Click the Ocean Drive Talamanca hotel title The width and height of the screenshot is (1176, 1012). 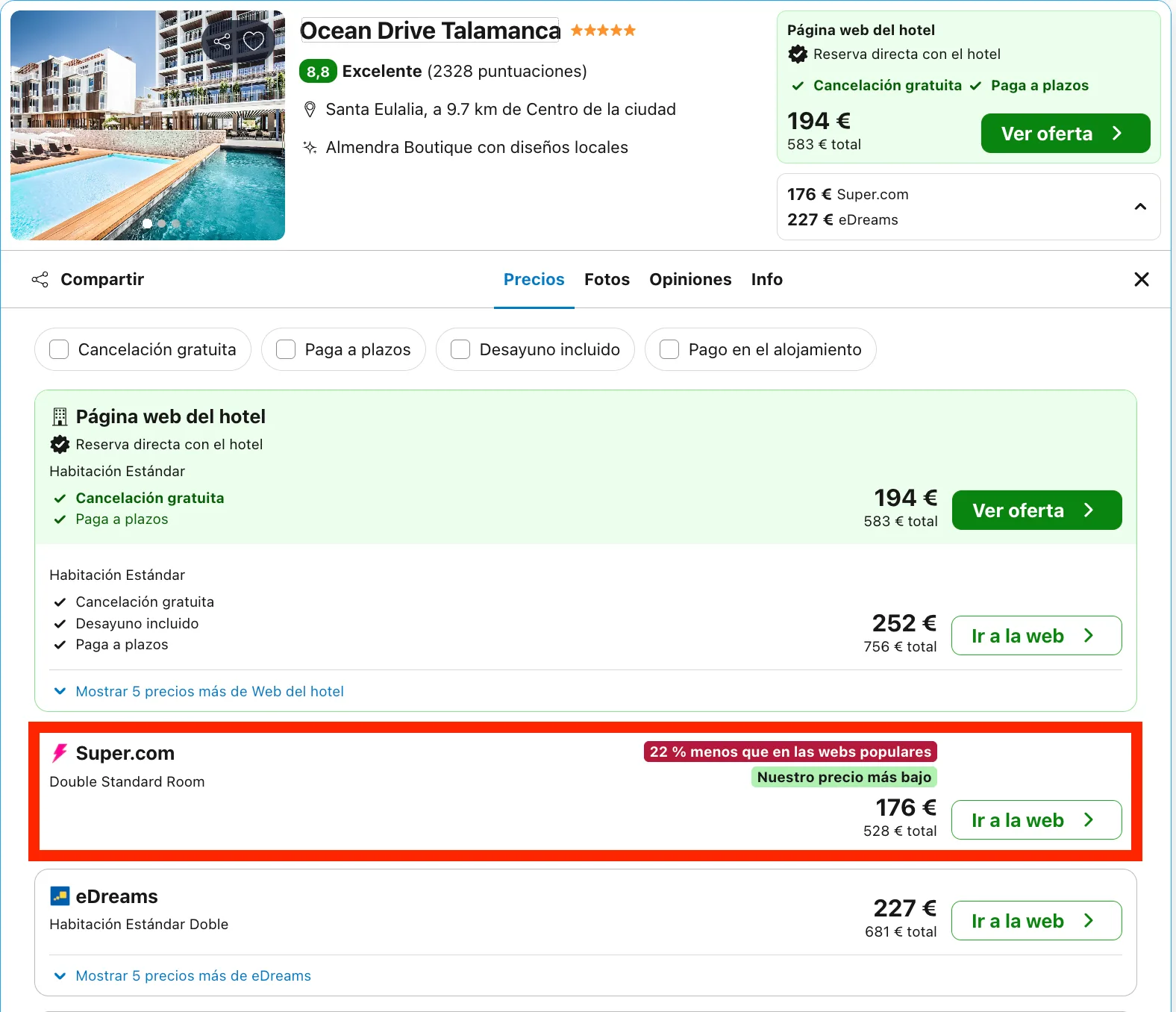click(430, 31)
